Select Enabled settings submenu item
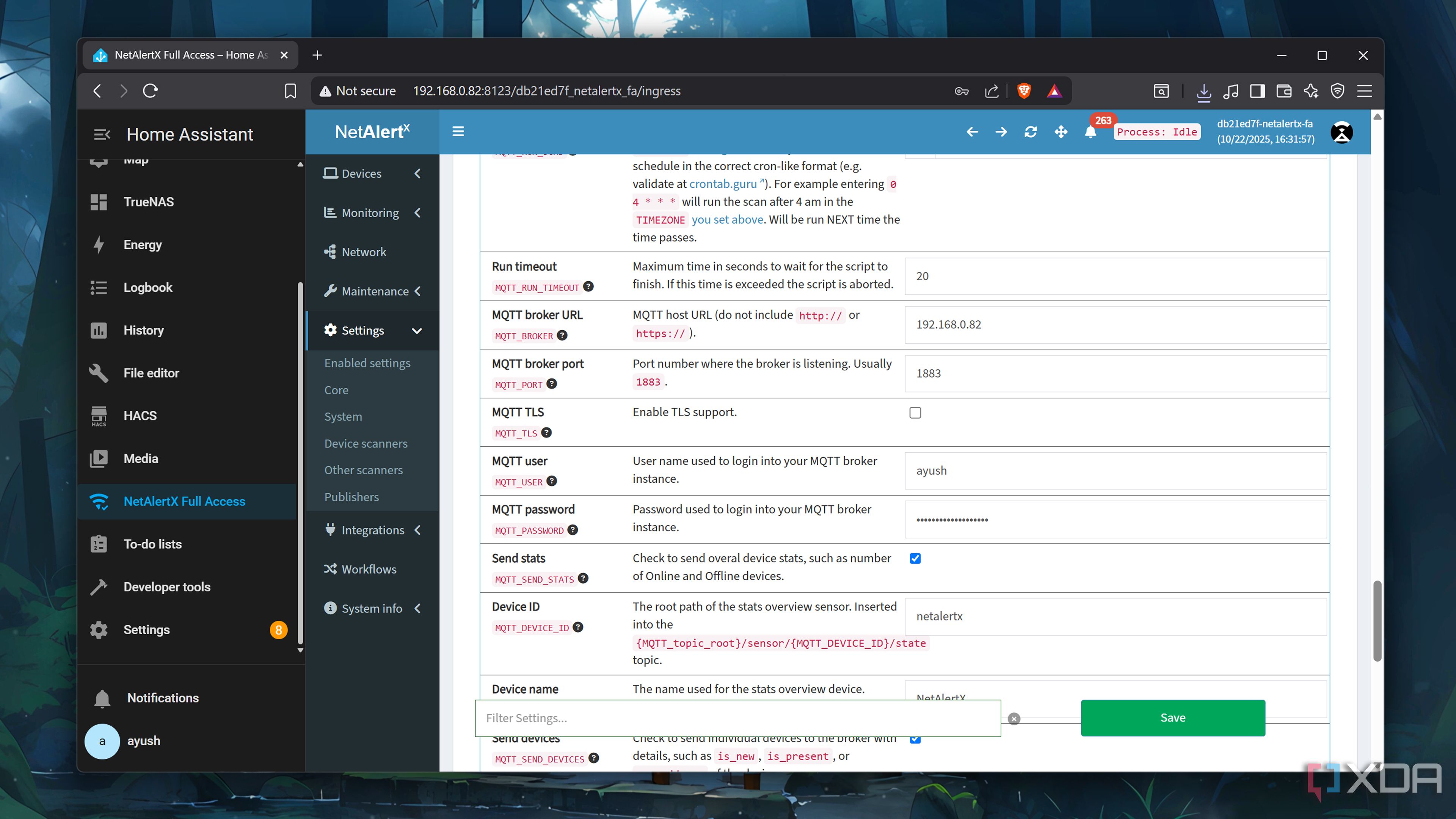The width and height of the screenshot is (1456, 819). [367, 363]
